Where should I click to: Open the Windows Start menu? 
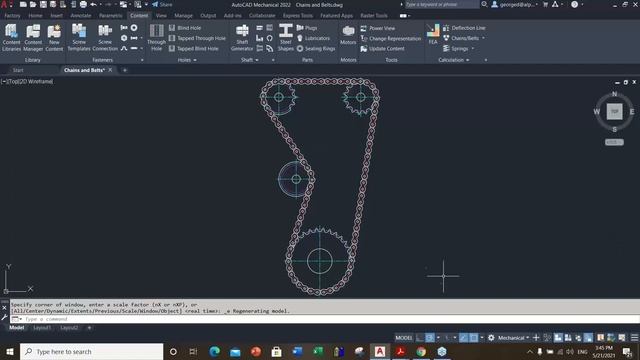(x=10, y=351)
